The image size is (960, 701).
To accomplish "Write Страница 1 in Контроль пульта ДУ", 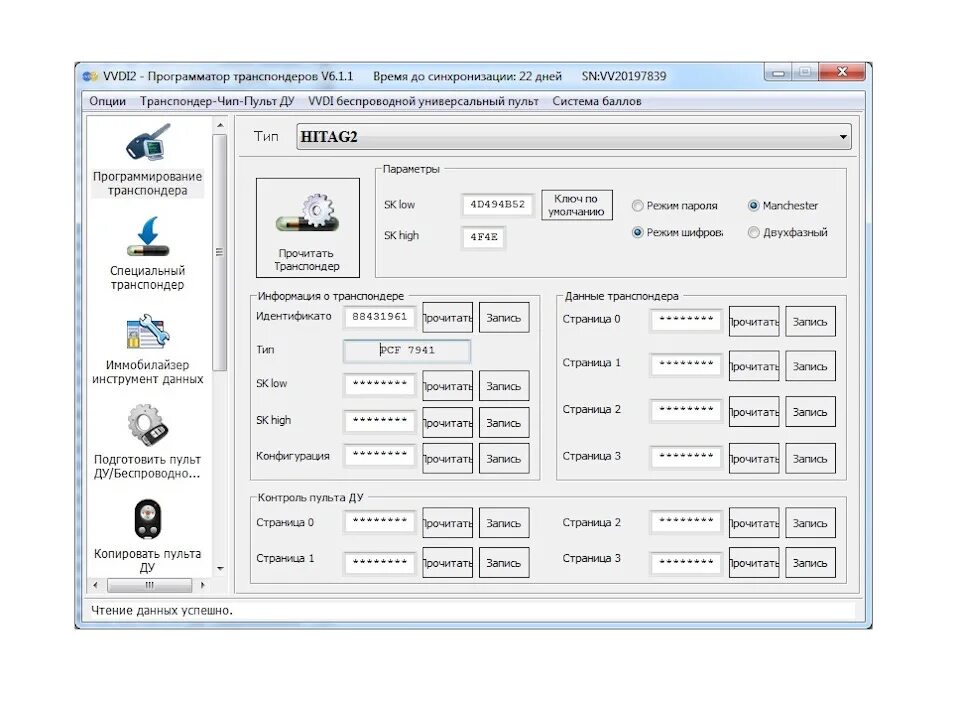I will tap(504, 563).
